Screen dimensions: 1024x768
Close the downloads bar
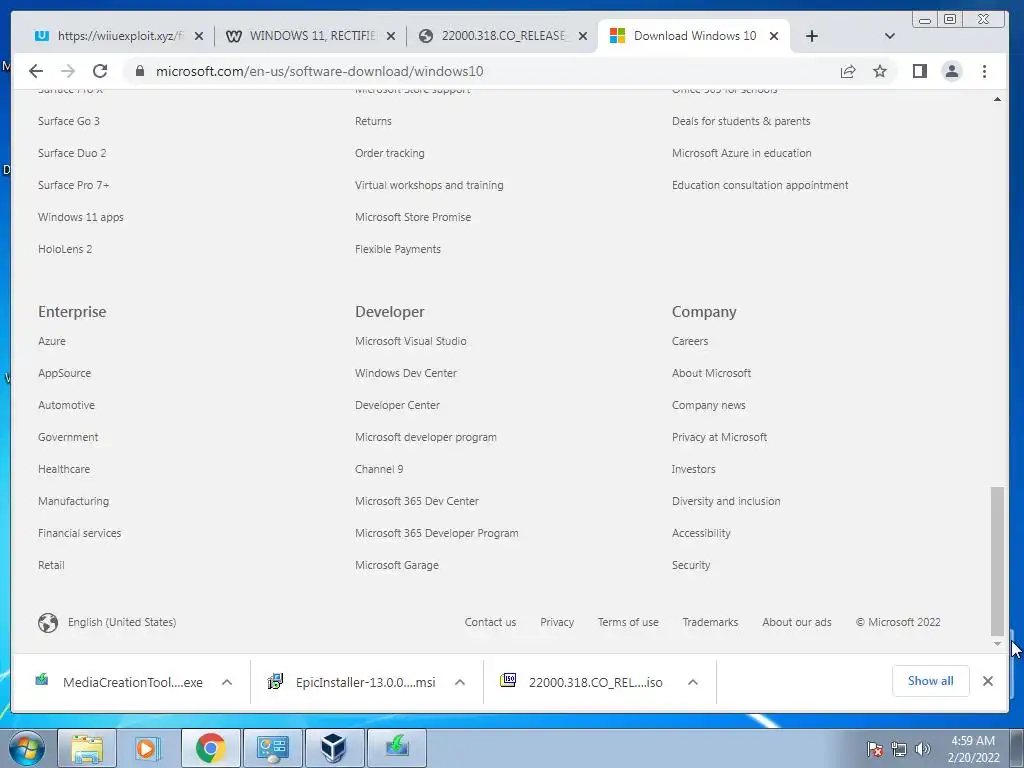988,681
